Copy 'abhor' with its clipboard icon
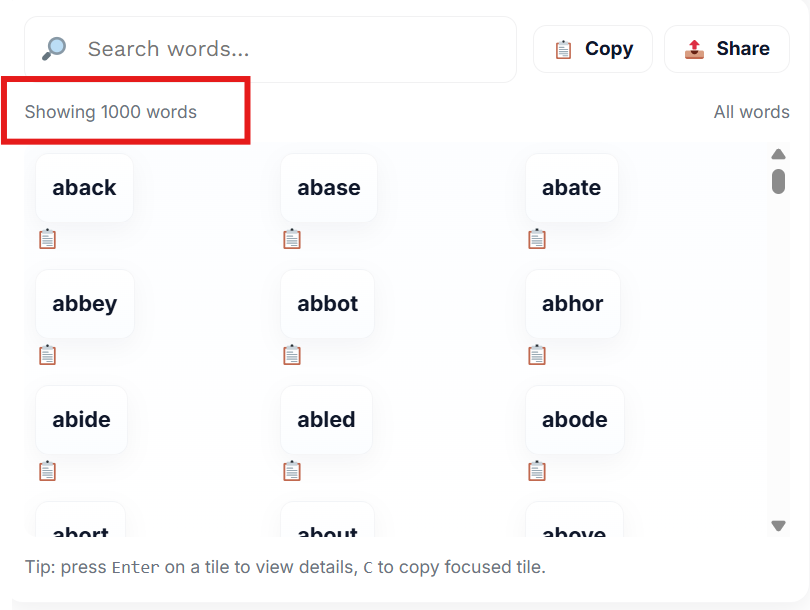 (x=537, y=355)
